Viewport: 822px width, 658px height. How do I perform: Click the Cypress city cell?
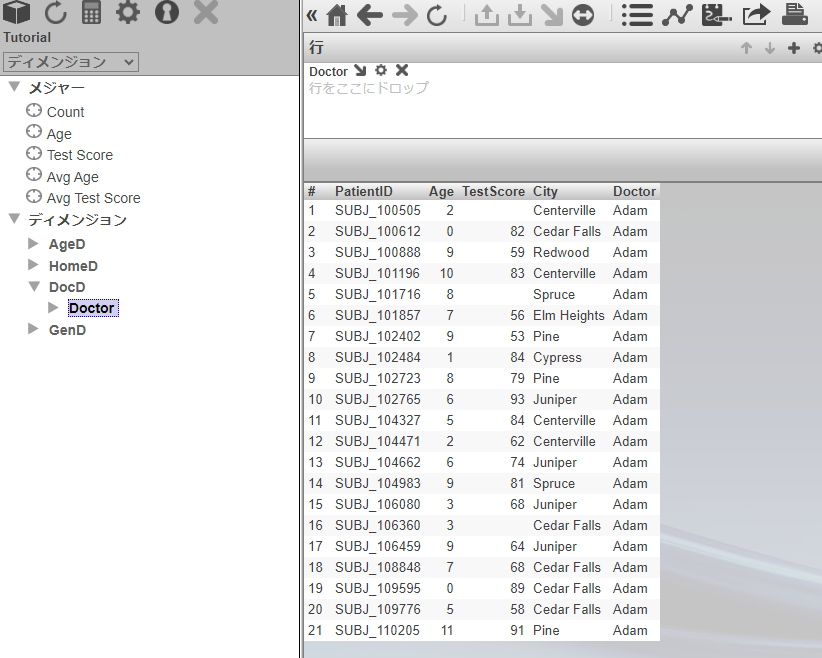[x=557, y=357]
